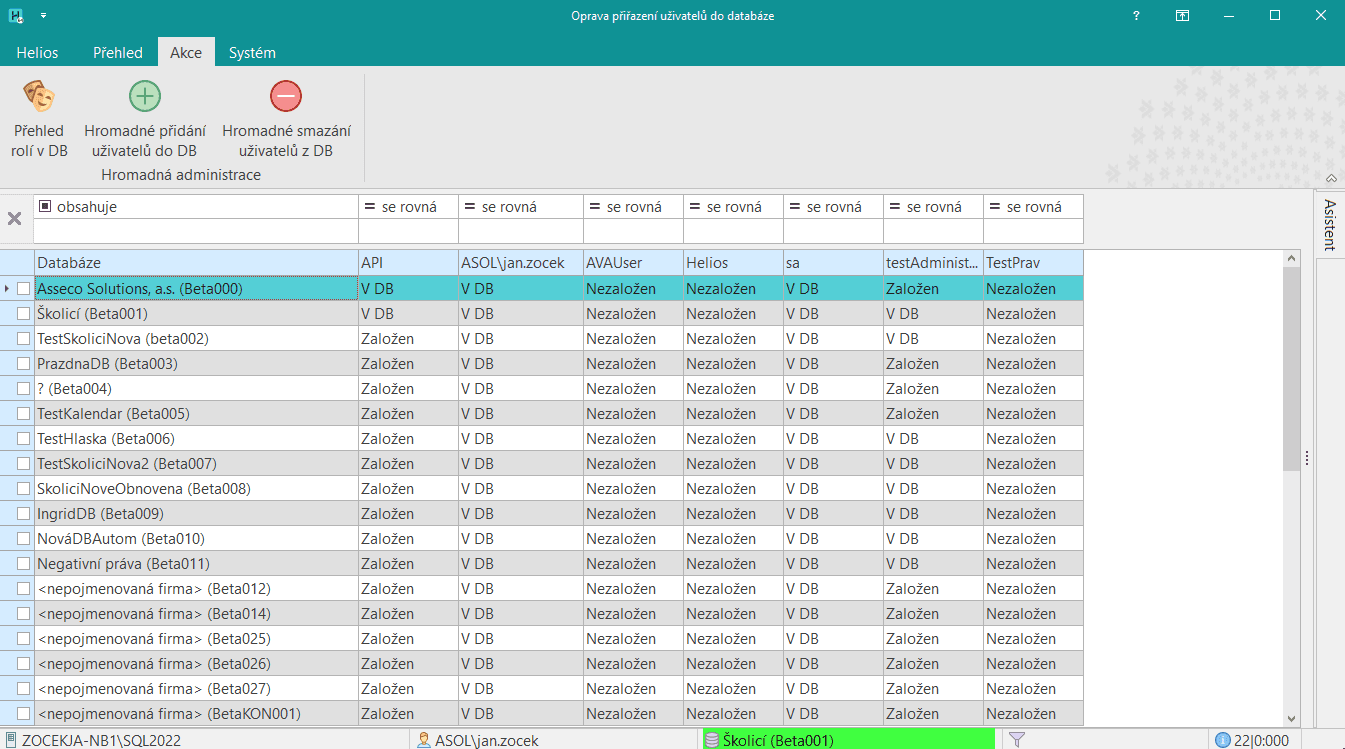Open the Systém tab

(x=252, y=52)
